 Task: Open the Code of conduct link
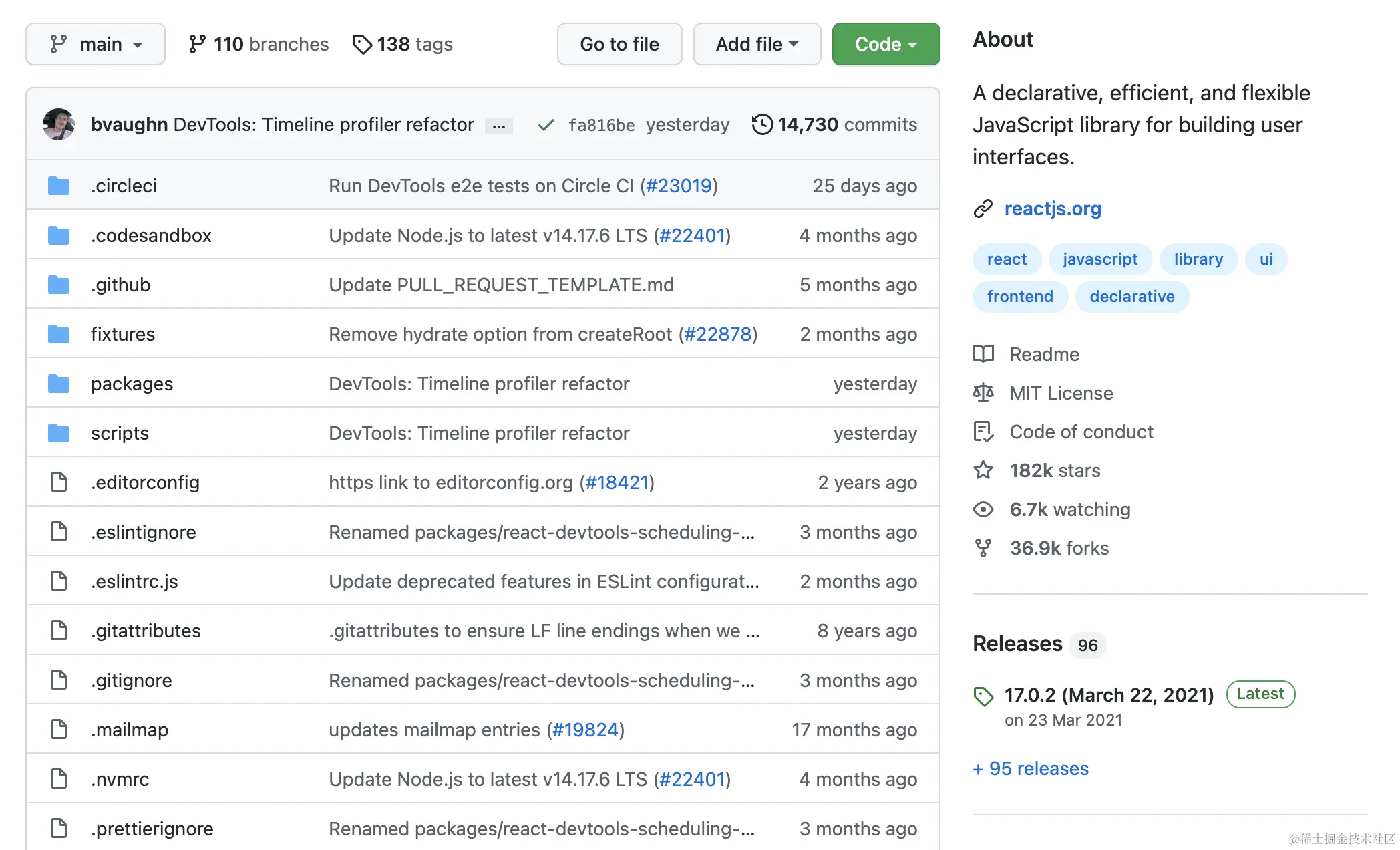pos(1081,432)
